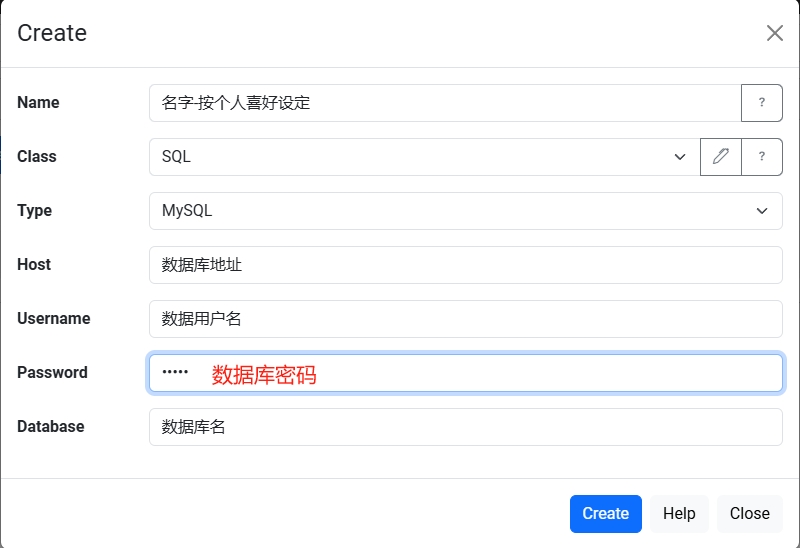800x548 pixels.
Task: Open Help from the dialog footer
Action: pyautogui.click(x=679, y=514)
